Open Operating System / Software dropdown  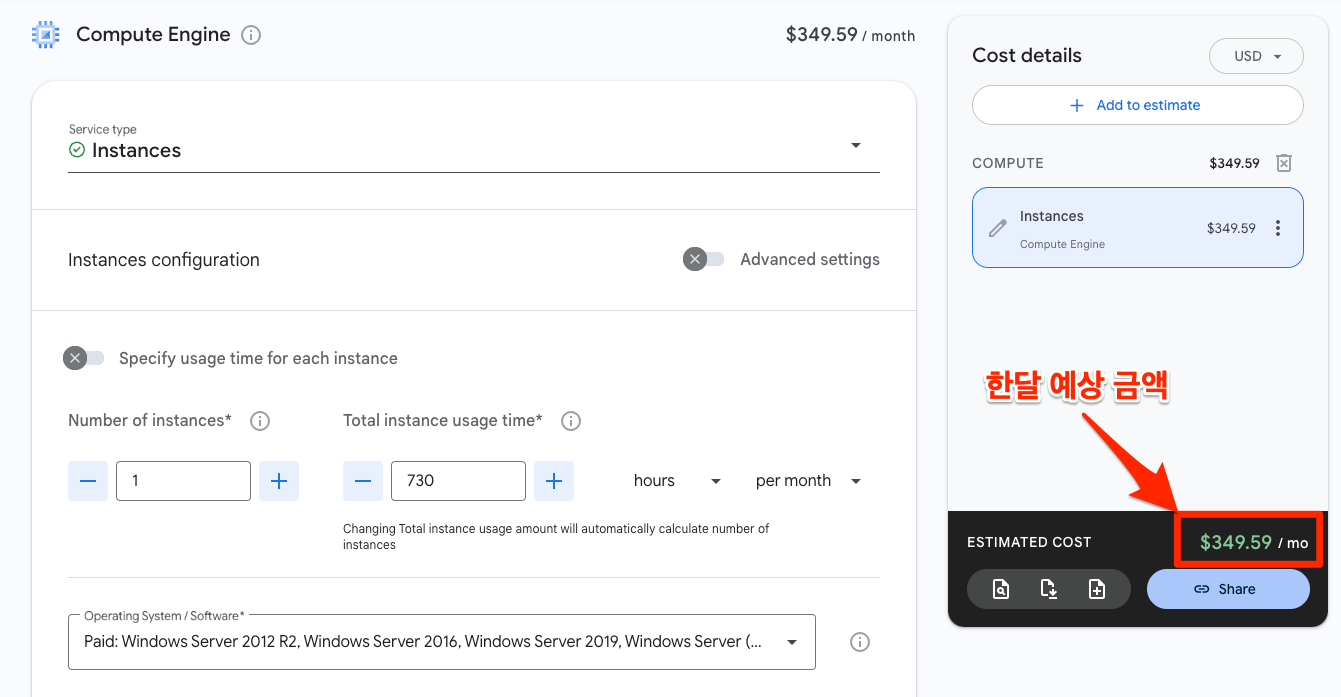[x=442, y=642]
